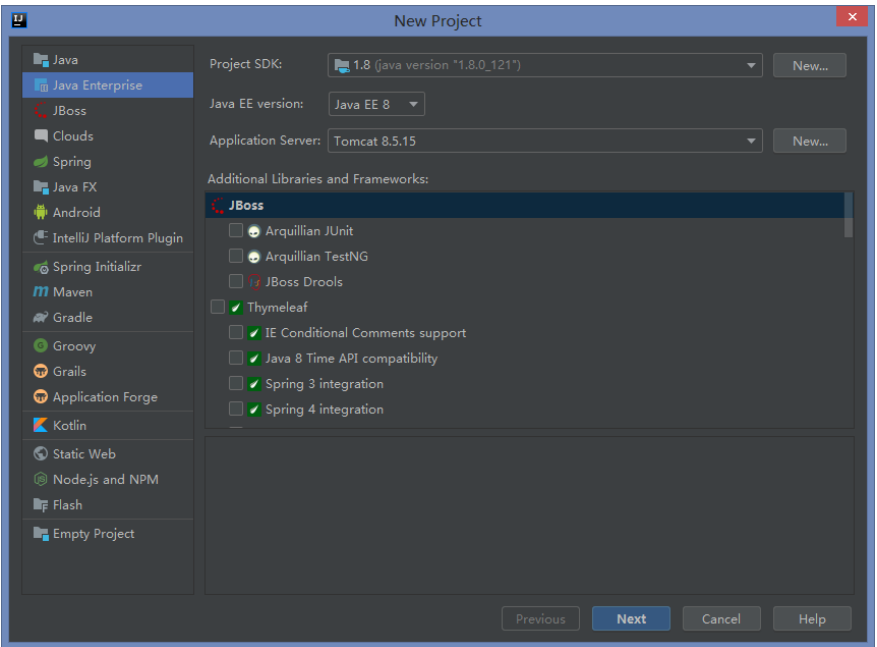The image size is (877, 647).
Task: Close the New Project window
Action: point(852,16)
